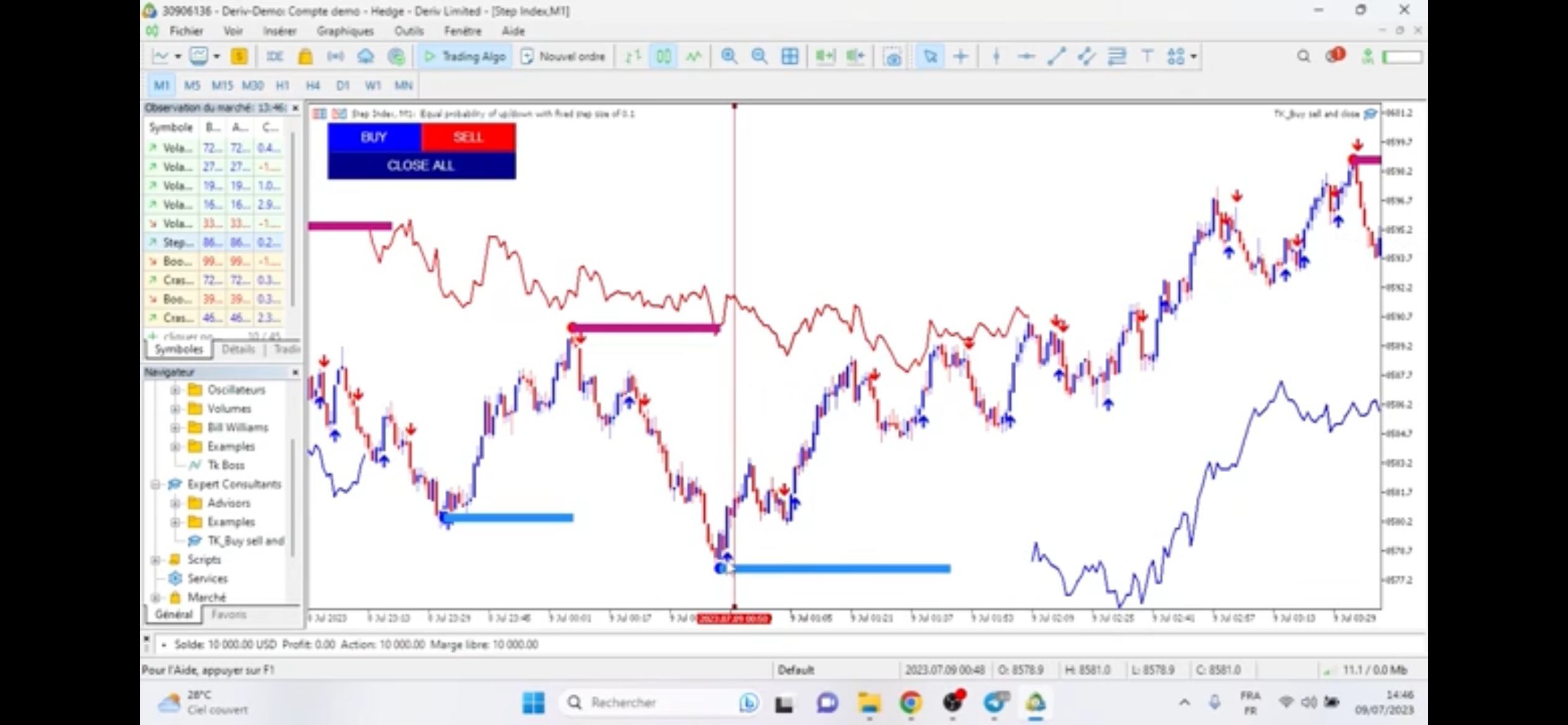
Task: Toggle the Trading Algo button
Action: tap(464, 57)
